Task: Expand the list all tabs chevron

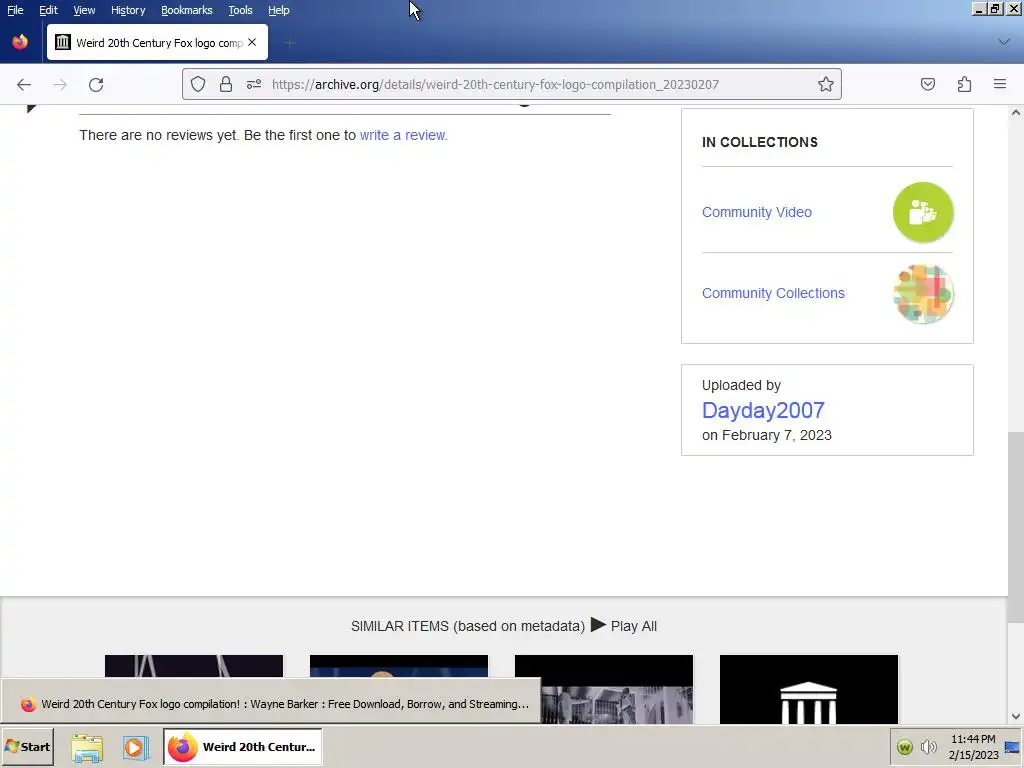Action: (1004, 42)
